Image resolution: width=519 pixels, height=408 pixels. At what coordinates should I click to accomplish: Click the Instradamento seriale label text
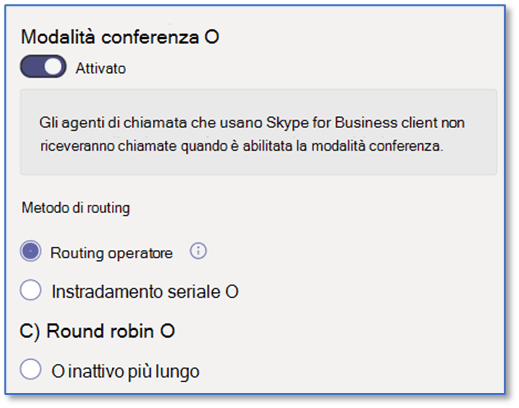click(x=136, y=292)
